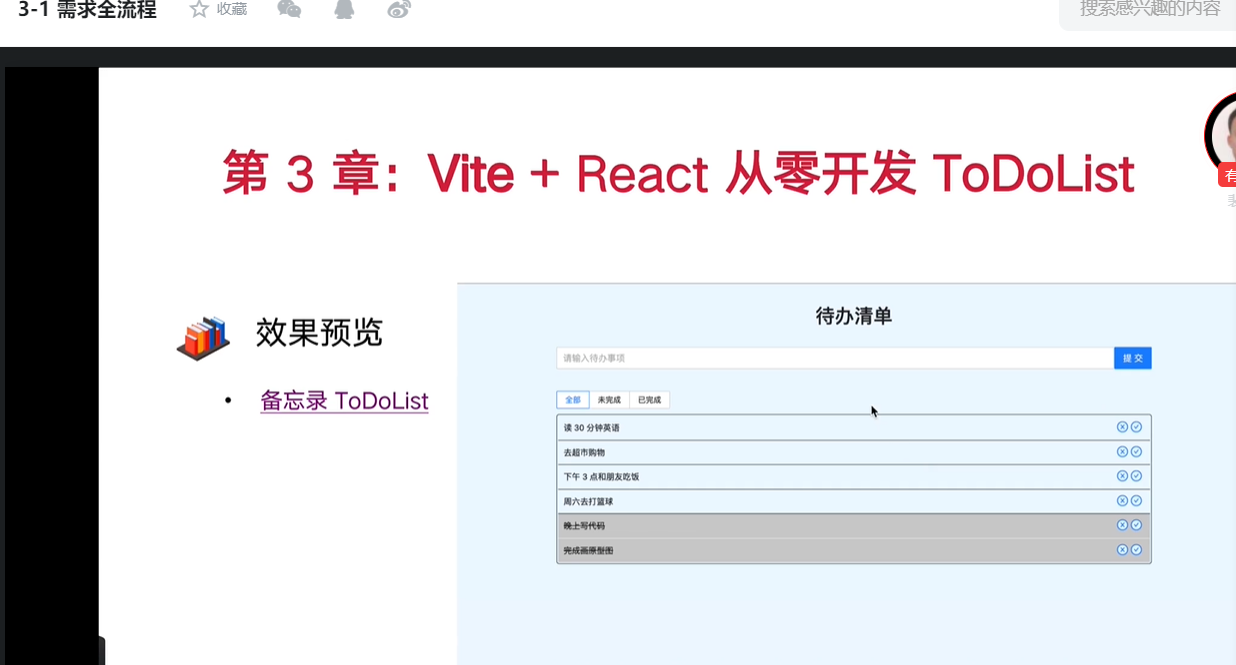
Task: Select the 已完成 filter tab
Action: click(x=649, y=400)
